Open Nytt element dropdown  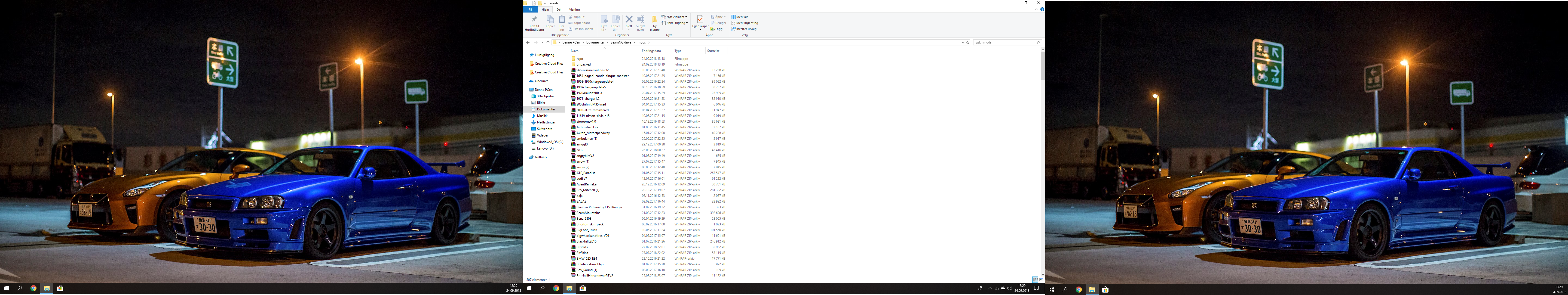click(x=675, y=17)
